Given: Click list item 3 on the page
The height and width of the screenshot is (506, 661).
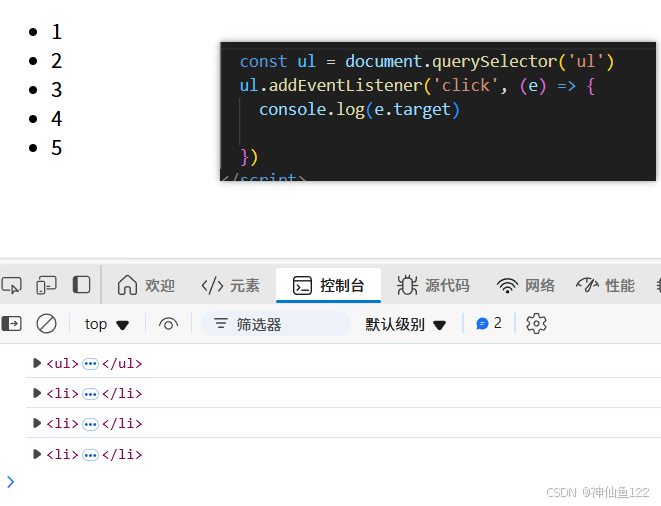Looking at the screenshot, I should (x=56, y=90).
